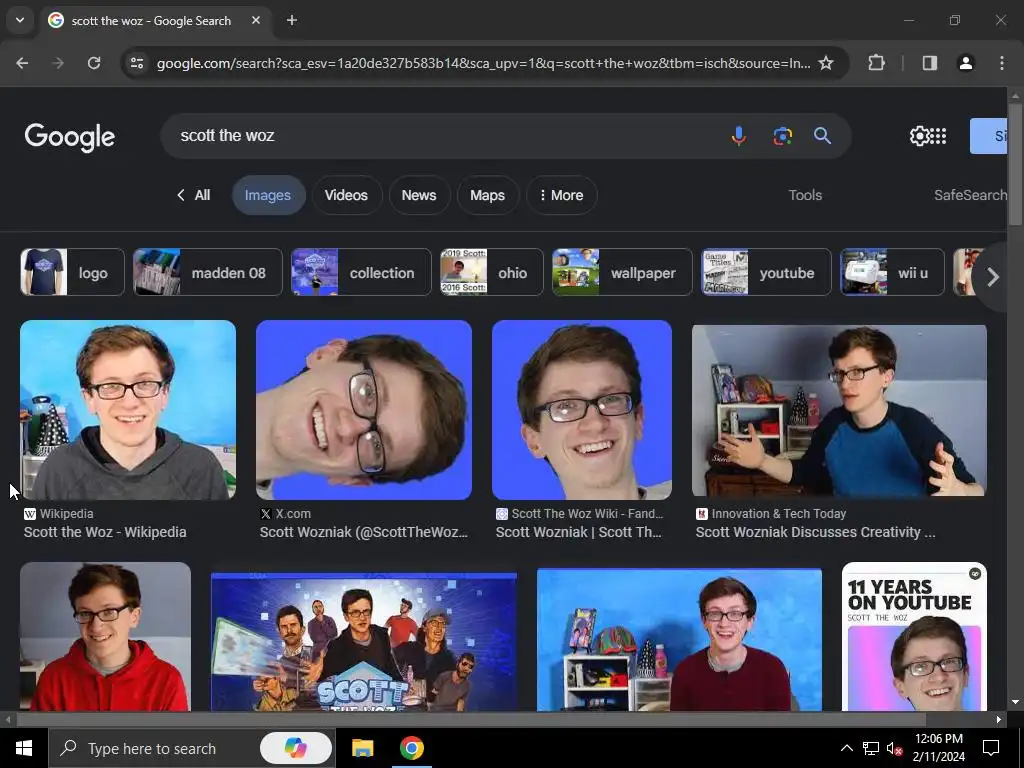Click the magnifying glass search button
This screenshot has height=768, width=1024.
tap(822, 136)
